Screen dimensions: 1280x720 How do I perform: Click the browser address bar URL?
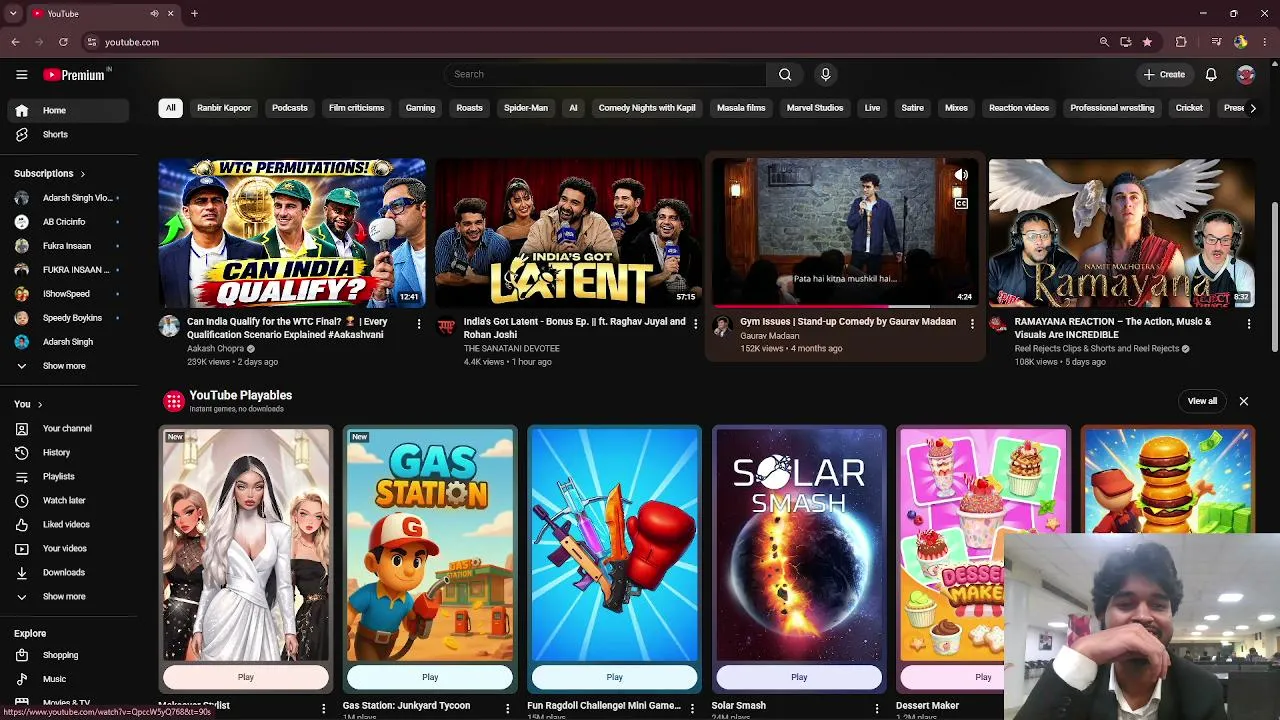tap(132, 42)
